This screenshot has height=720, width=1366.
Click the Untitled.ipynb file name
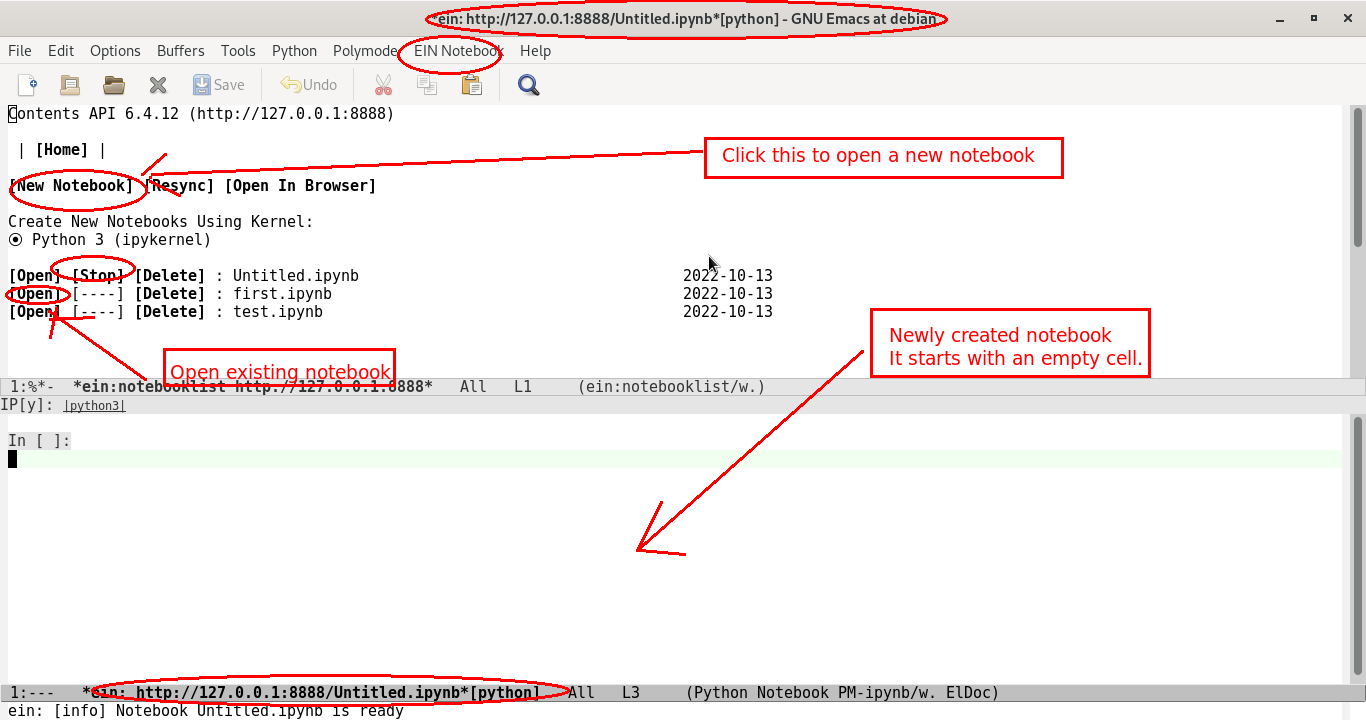pyautogui.click(x=296, y=276)
